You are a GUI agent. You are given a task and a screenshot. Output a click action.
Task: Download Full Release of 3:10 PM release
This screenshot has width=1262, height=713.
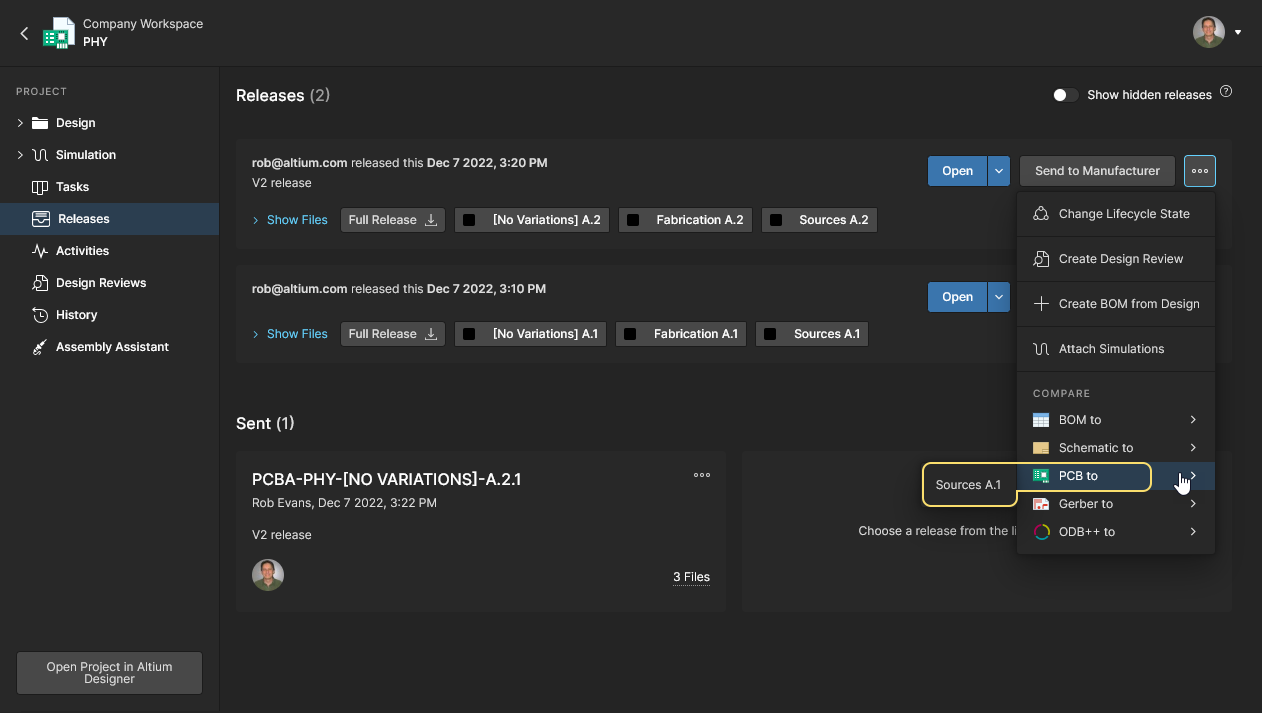tap(393, 334)
